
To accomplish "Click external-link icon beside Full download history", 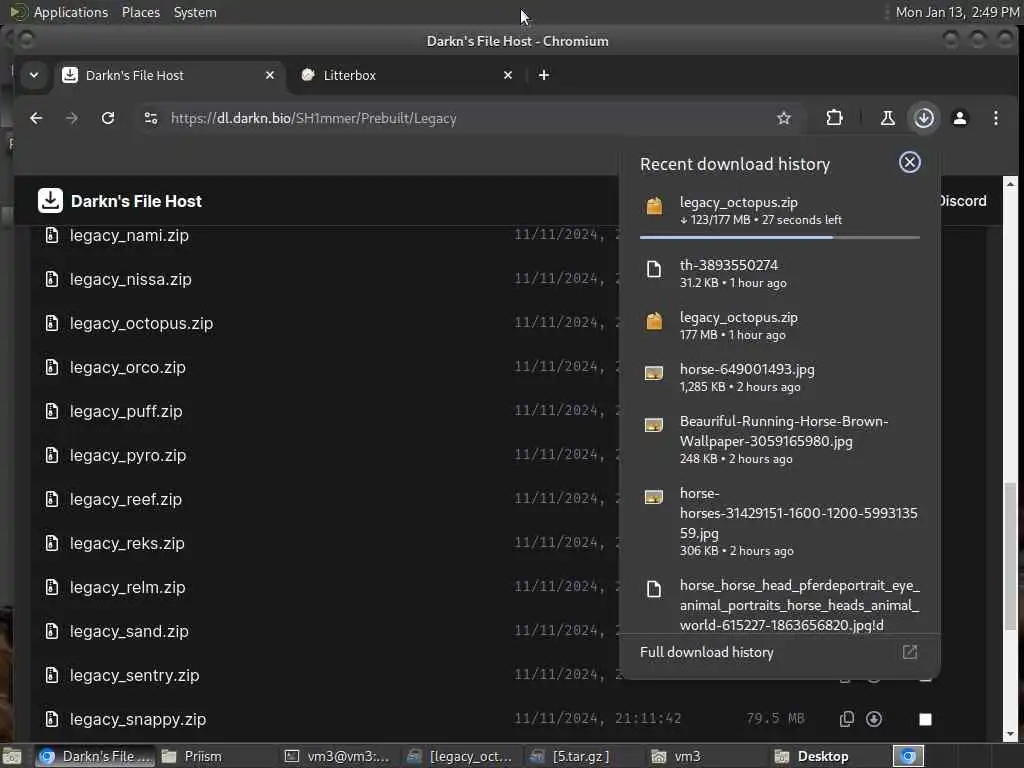I will pyautogui.click(x=910, y=652).
